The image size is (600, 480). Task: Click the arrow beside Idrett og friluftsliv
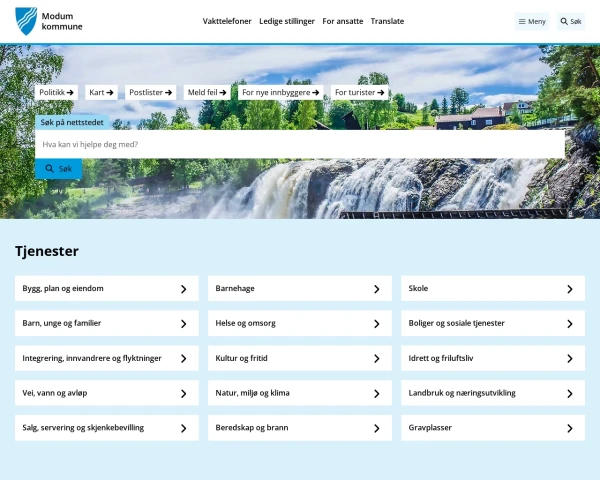(570, 359)
